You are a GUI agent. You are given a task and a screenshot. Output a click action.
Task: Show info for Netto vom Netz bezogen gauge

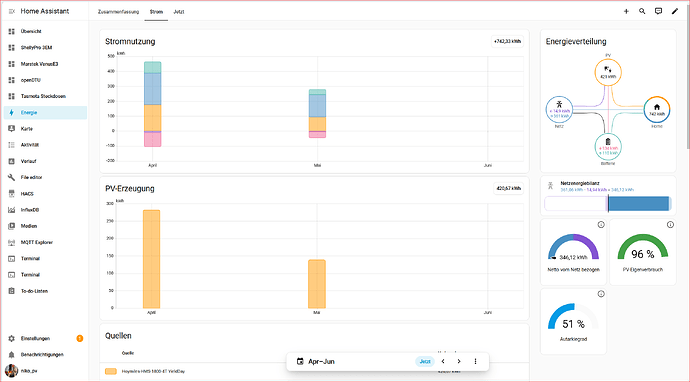tap(601, 224)
